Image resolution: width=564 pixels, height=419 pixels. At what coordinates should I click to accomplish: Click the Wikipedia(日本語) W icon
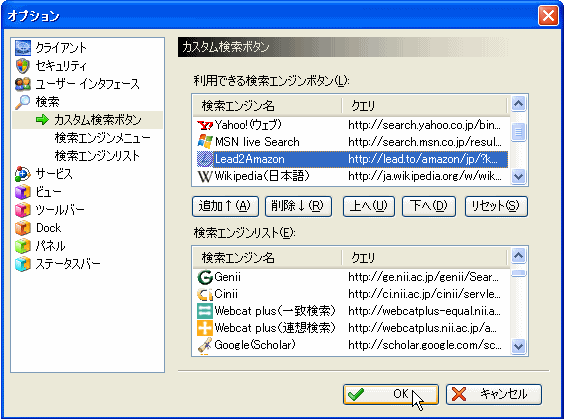tap(205, 176)
